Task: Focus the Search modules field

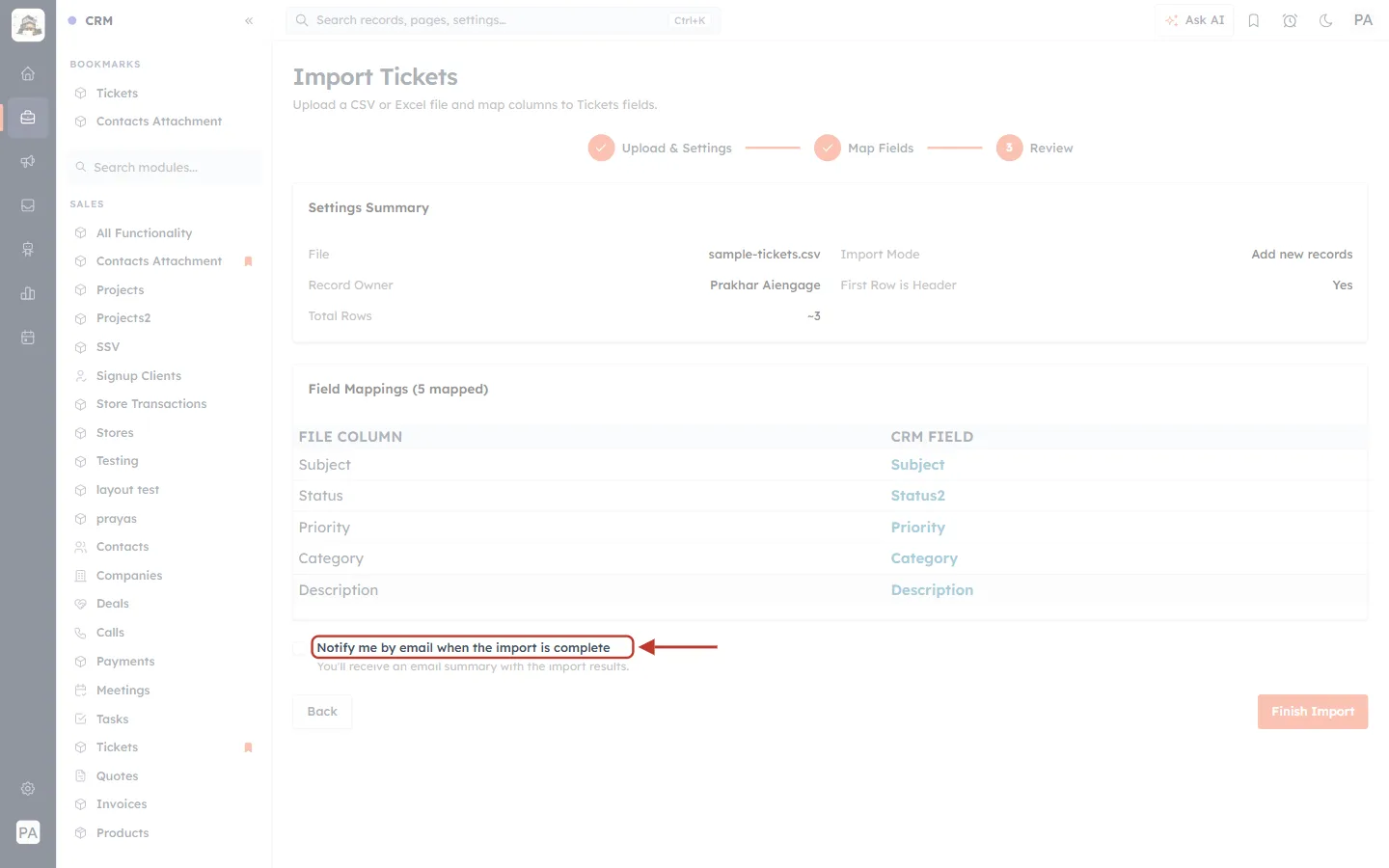Action: coord(165,168)
